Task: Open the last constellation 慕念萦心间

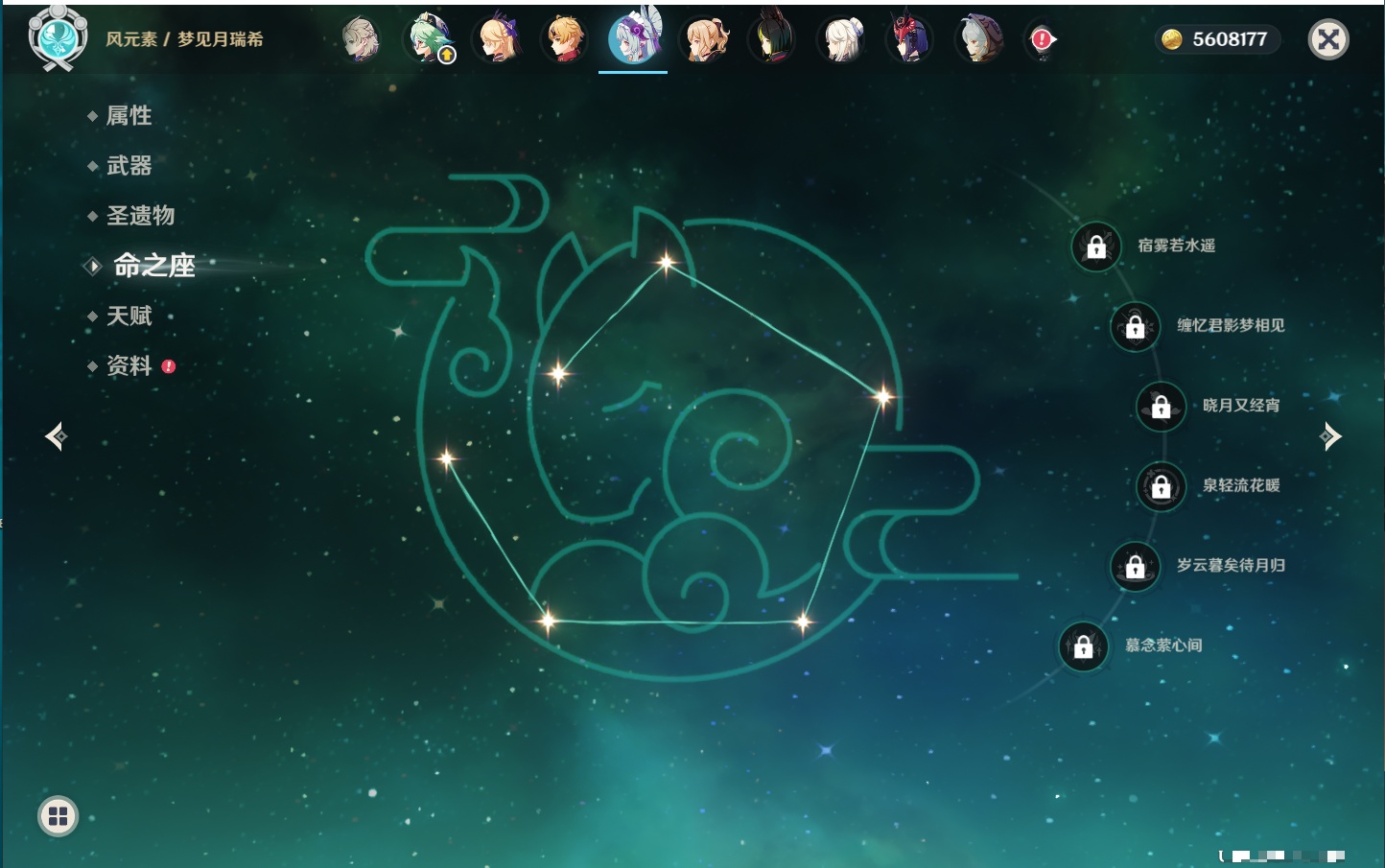Action: pyautogui.click(x=1084, y=646)
